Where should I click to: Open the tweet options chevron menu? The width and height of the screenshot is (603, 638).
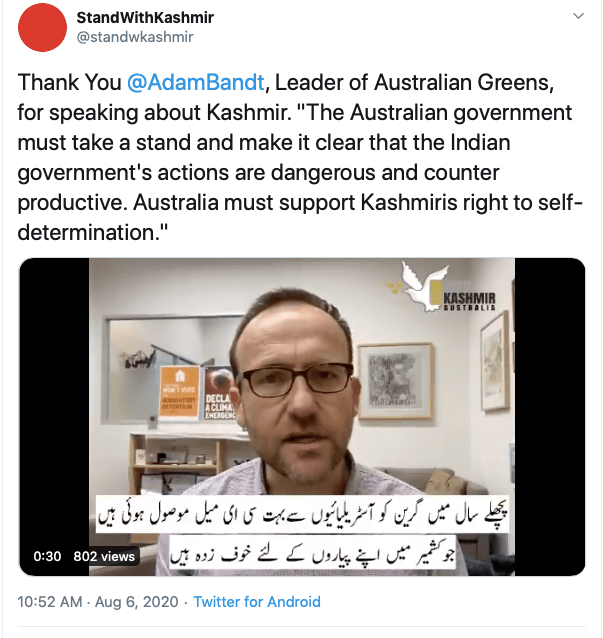click(x=578, y=16)
